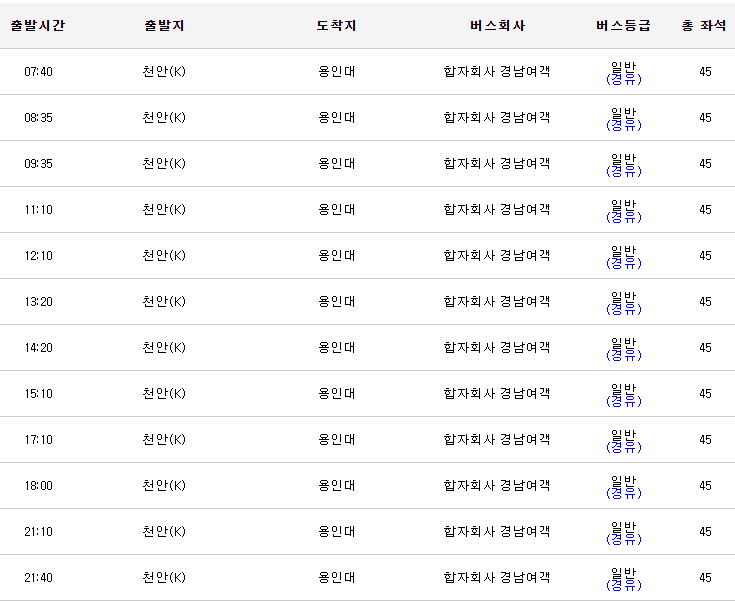735x602 pixels.
Task: Click the 출발지 column header
Action: click(x=164, y=25)
